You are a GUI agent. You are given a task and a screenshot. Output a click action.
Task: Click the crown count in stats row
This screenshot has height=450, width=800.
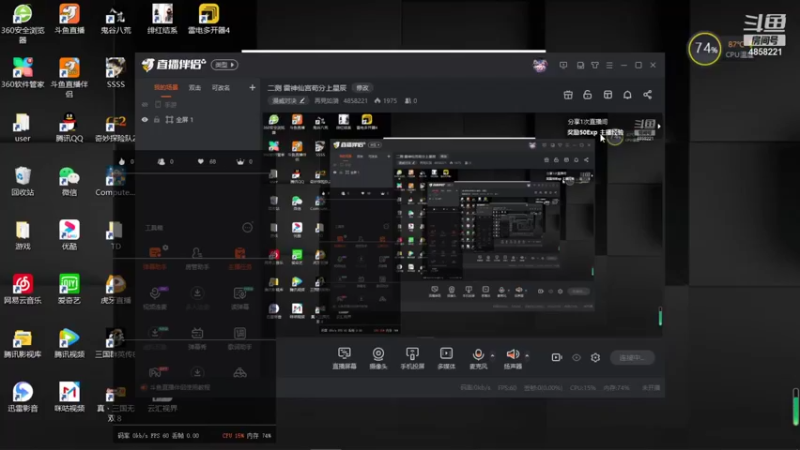[244, 161]
